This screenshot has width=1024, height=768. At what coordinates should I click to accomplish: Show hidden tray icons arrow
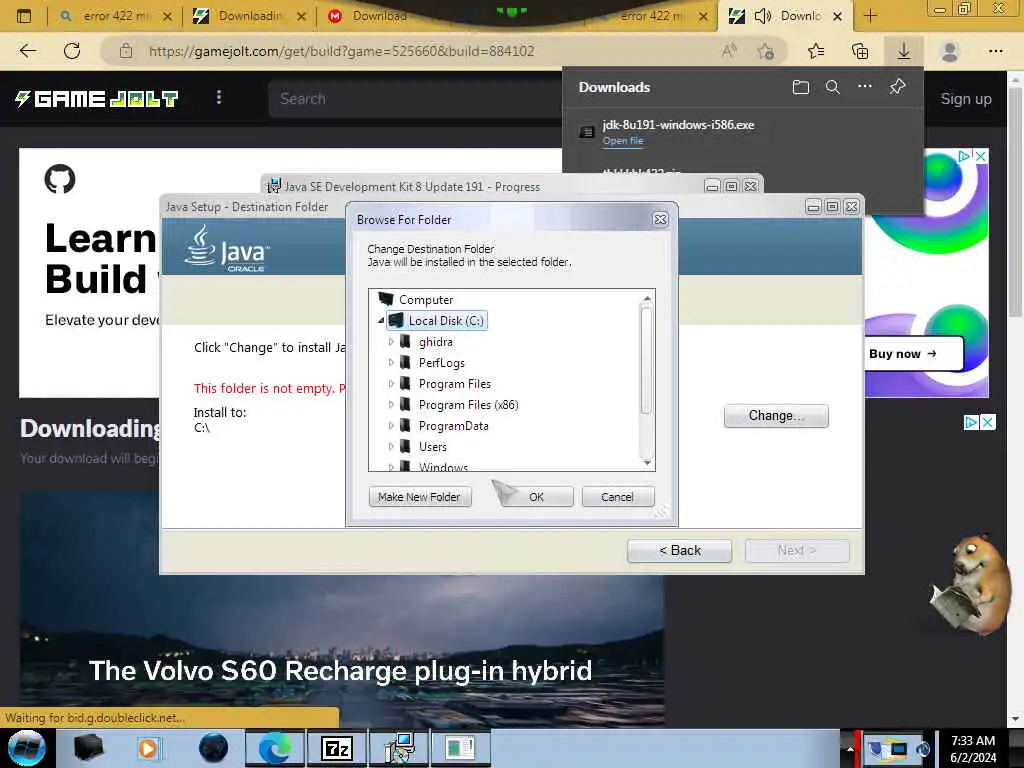click(x=850, y=748)
